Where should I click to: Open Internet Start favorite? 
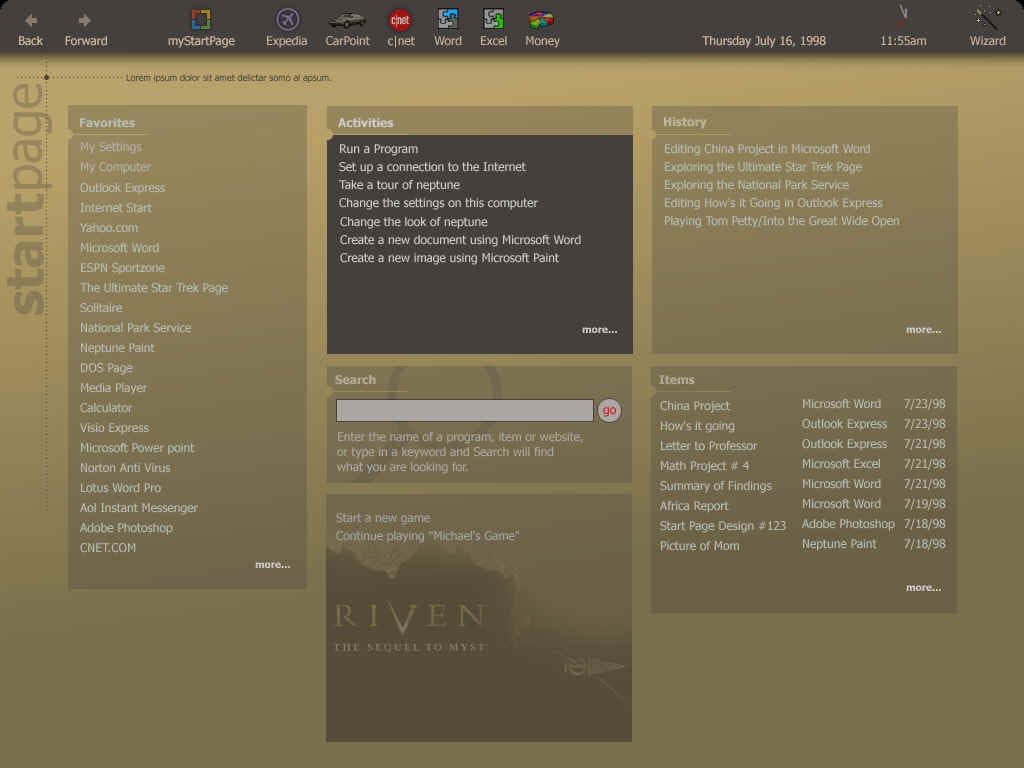point(116,208)
